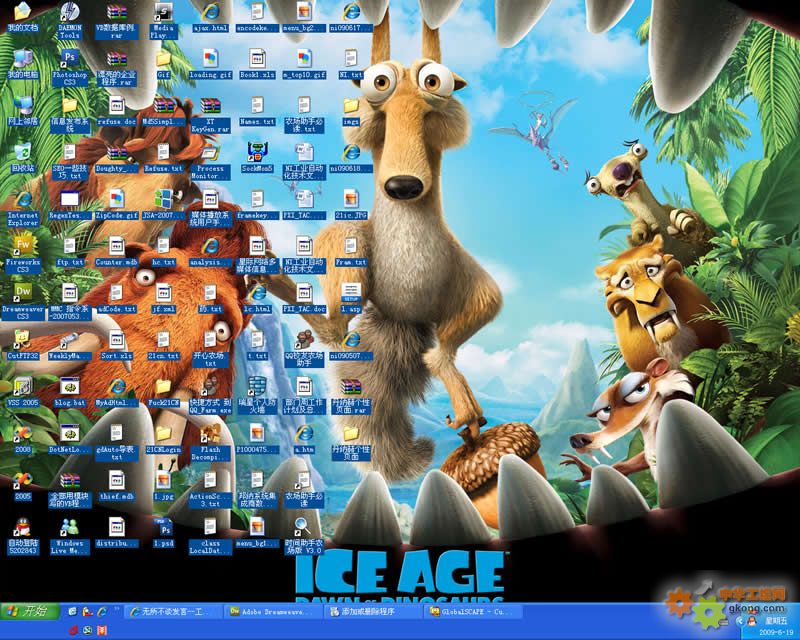Open Flash Decompiler shortcut
This screenshot has height=640, width=800.
pyautogui.click(x=210, y=443)
